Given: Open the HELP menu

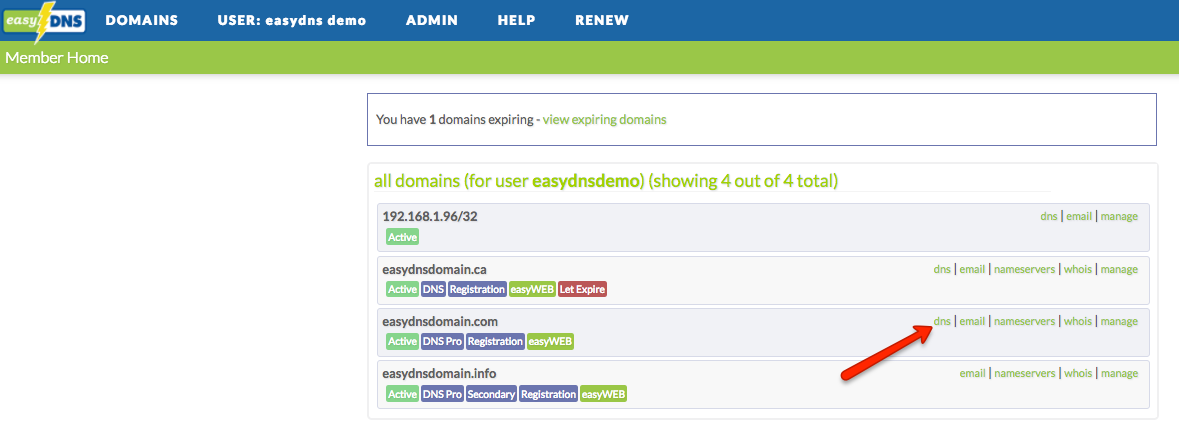Looking at the screenshot, I should [517, 21].
